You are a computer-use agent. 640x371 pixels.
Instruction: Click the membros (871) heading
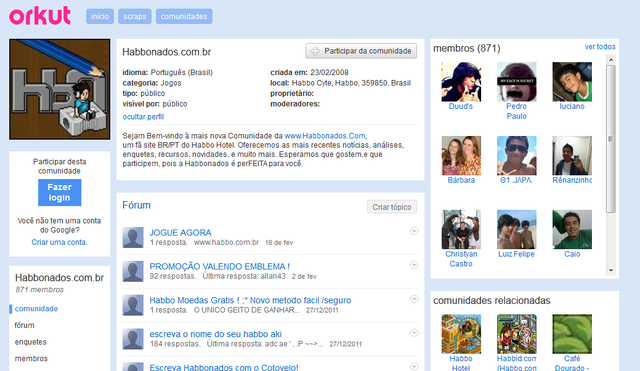click(467, 48)
